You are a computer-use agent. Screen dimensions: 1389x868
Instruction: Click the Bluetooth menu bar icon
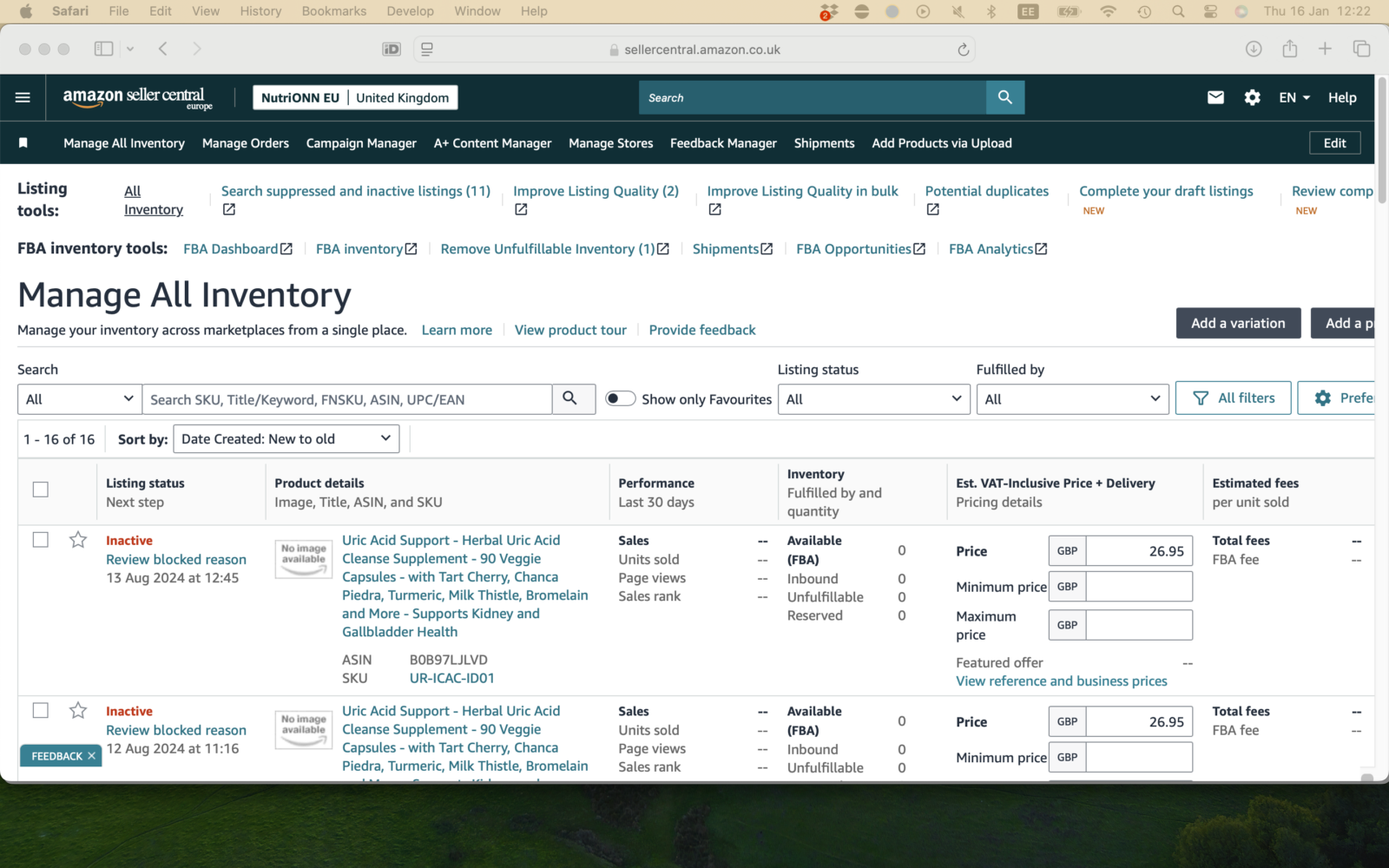tap(991, 11)
